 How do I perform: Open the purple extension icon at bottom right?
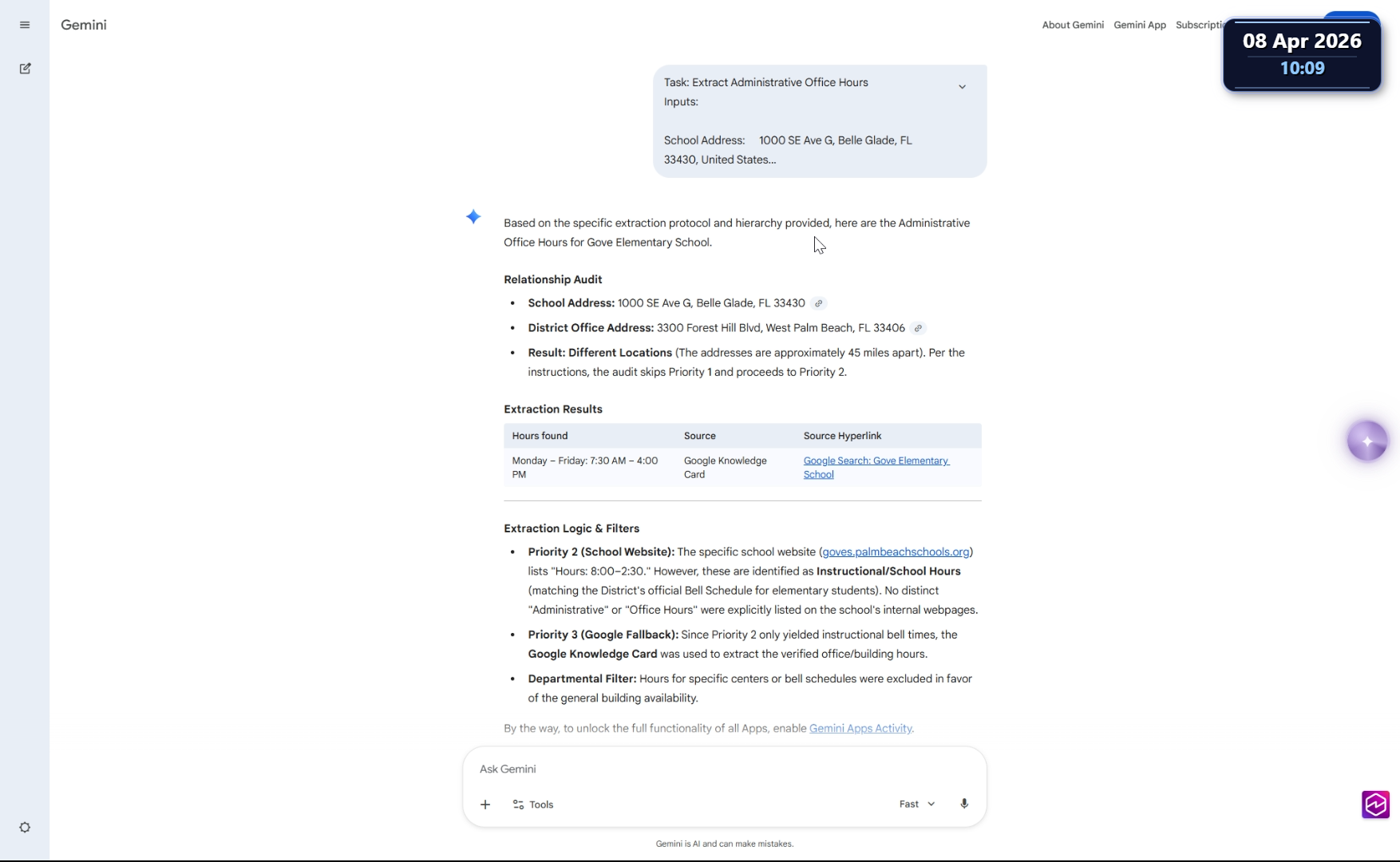point(1375,805)
